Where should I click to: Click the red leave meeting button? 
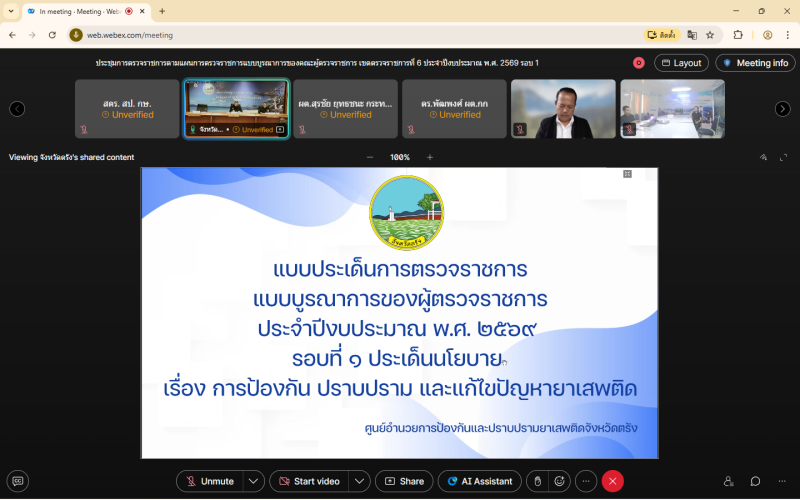612,481
